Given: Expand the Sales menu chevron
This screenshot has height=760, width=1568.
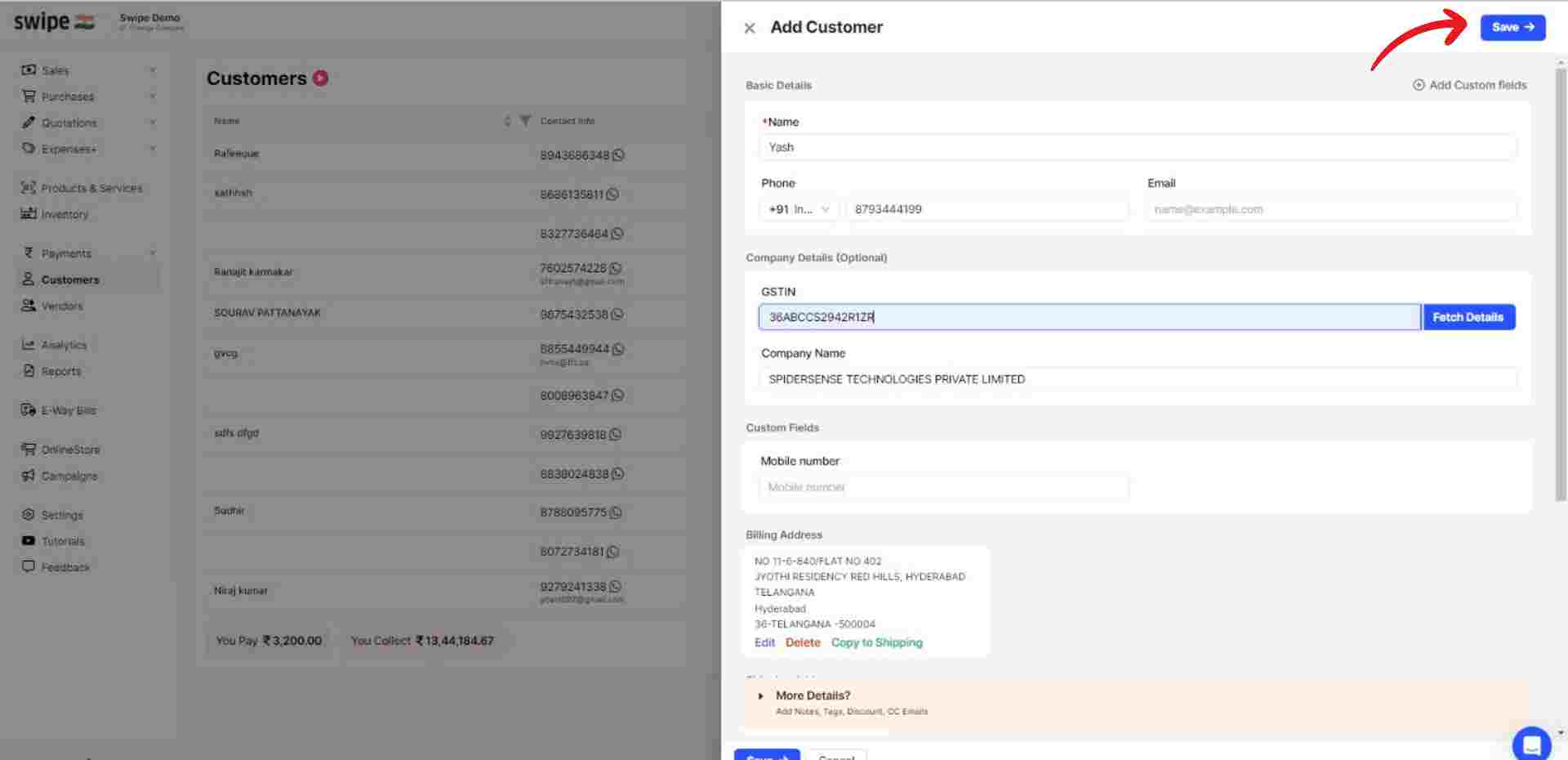Looking at the screenshot, I should [x=152, y=70].
